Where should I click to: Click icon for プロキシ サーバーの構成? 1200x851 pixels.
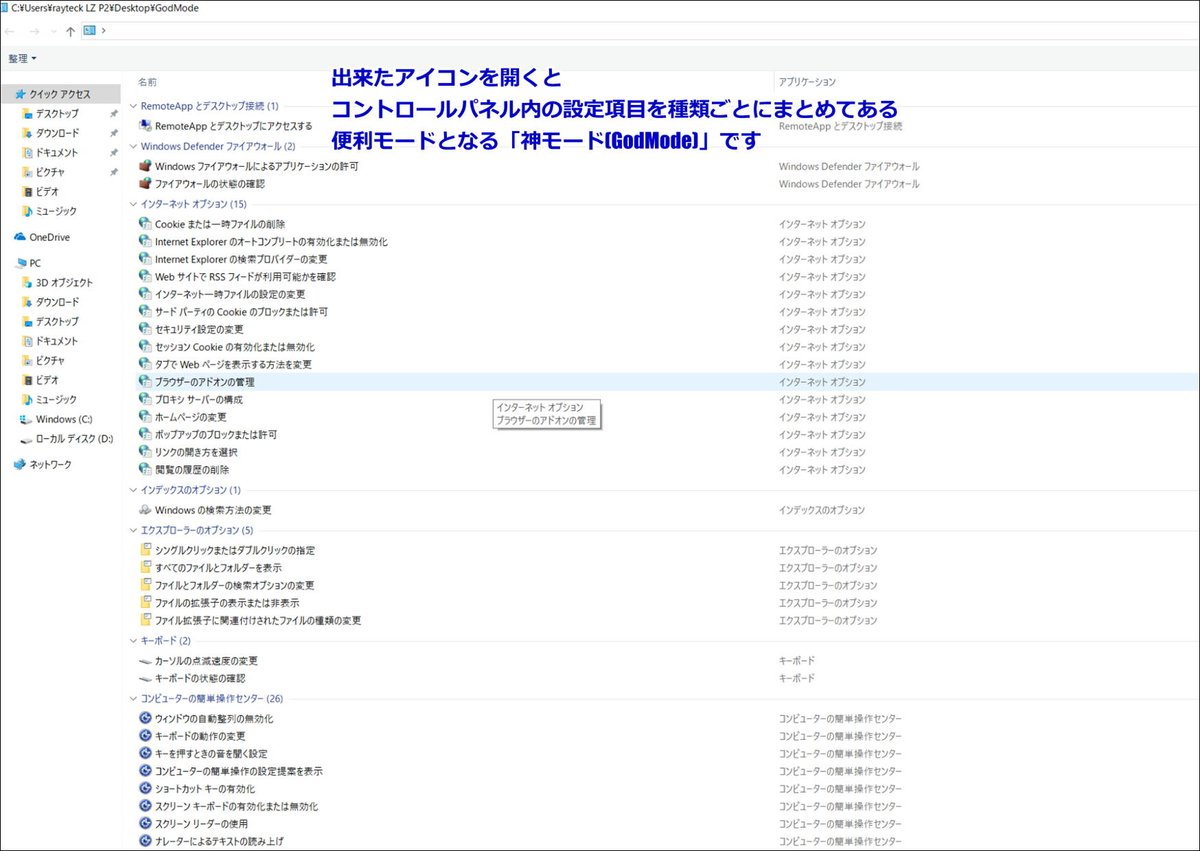pos(145,400)
